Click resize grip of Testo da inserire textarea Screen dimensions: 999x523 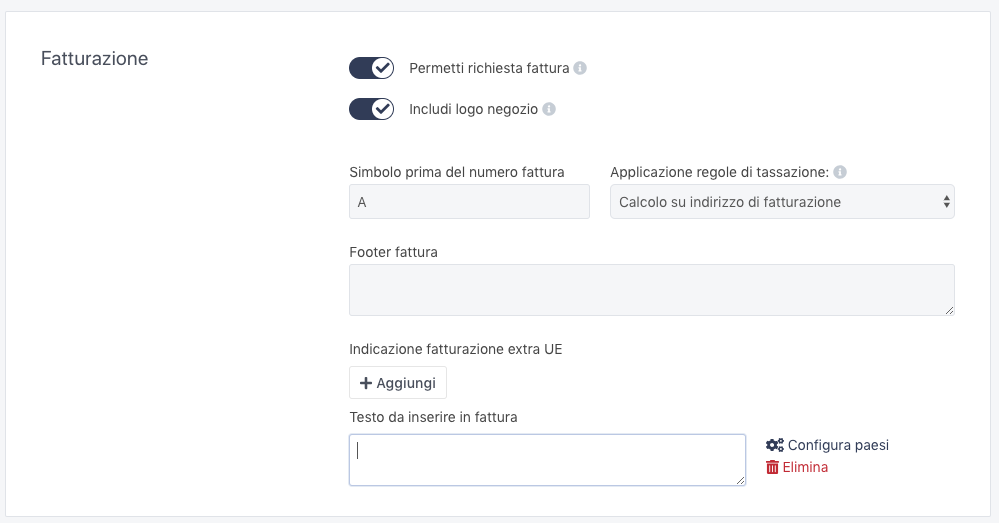740,480
